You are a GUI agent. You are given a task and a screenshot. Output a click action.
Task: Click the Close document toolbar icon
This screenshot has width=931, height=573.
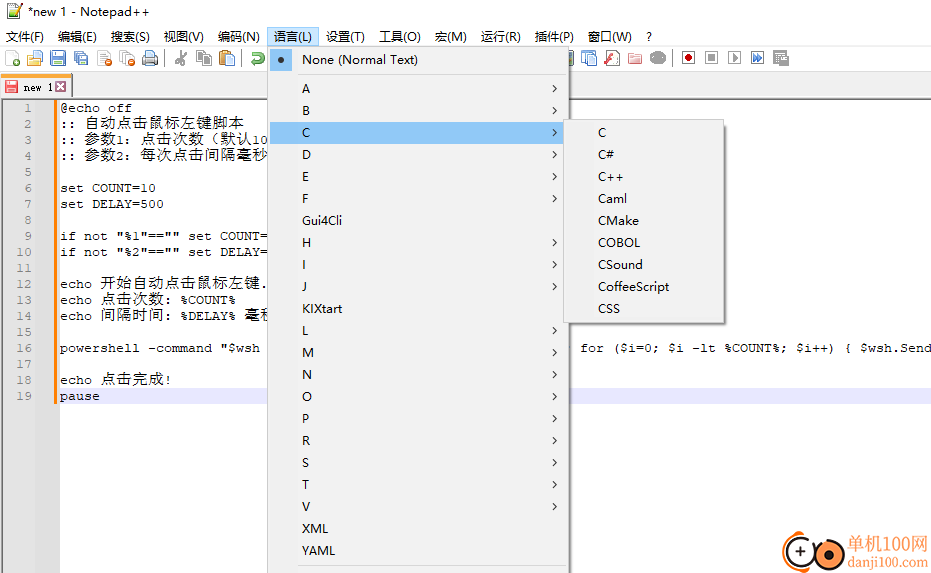click(x=104, y=58)
